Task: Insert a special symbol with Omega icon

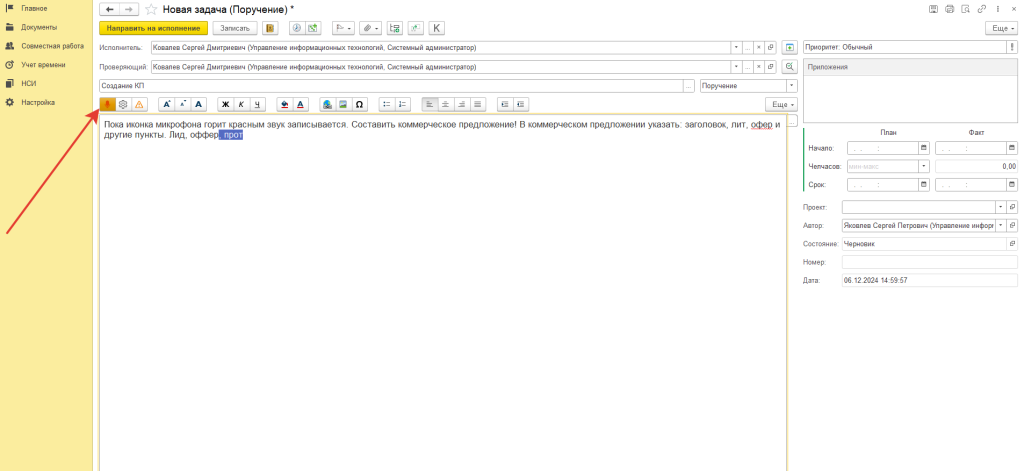Action: click(x=359, y=104)
